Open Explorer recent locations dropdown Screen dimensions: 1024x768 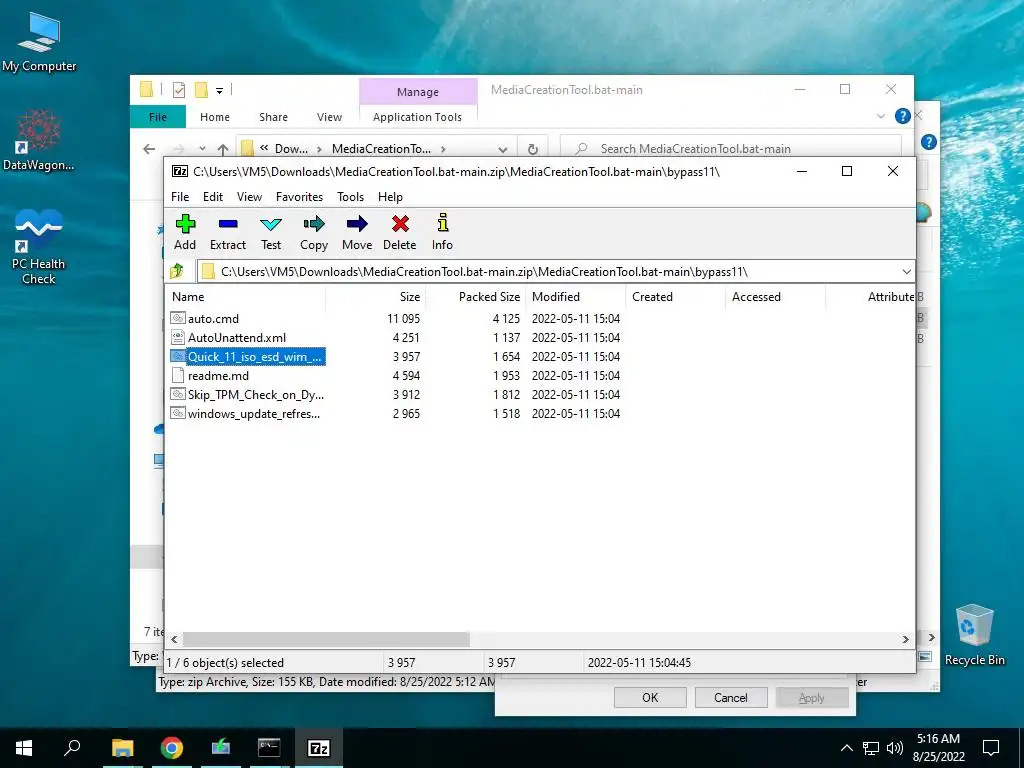(202, 149)
